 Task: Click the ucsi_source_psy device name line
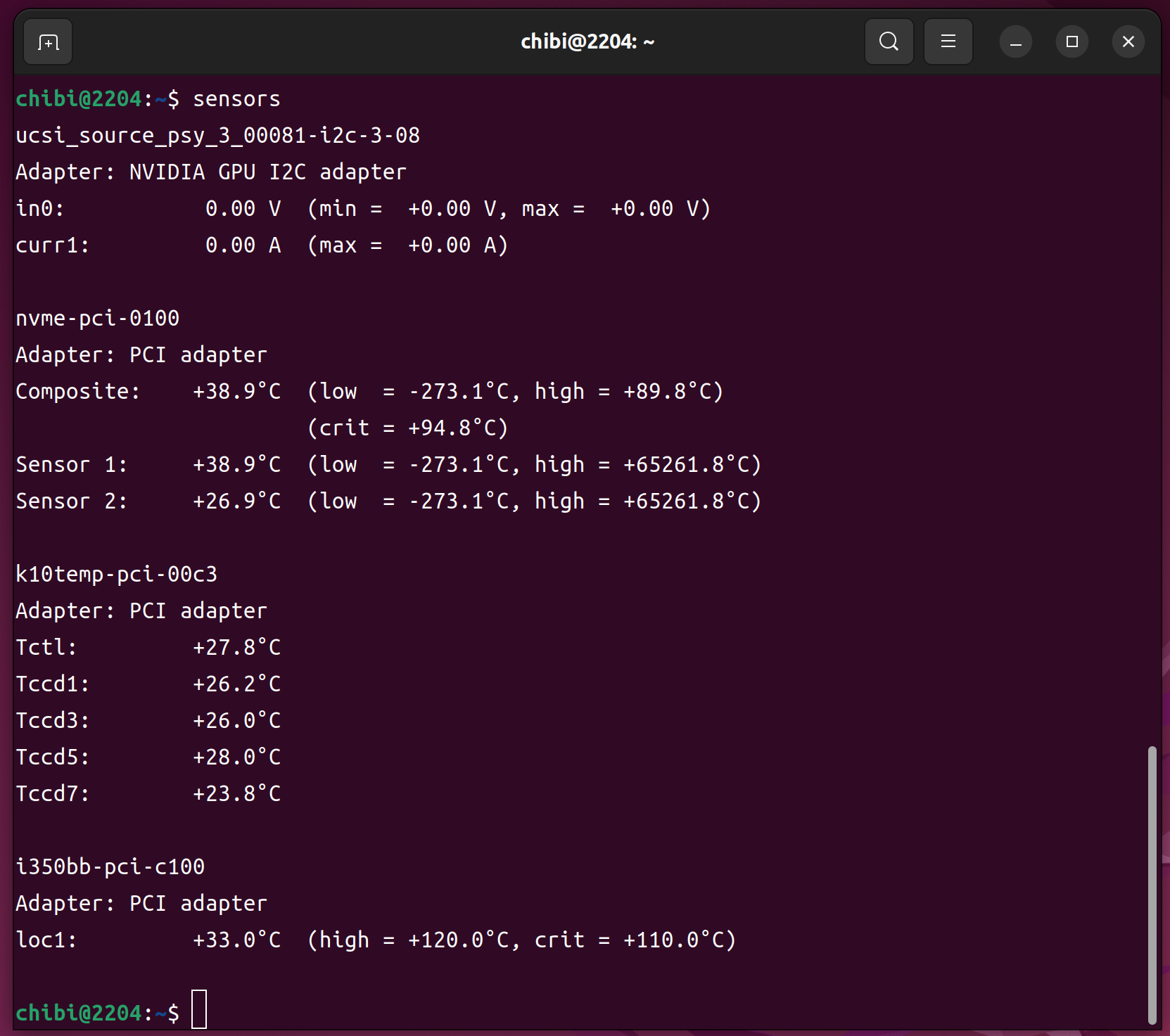218,136
